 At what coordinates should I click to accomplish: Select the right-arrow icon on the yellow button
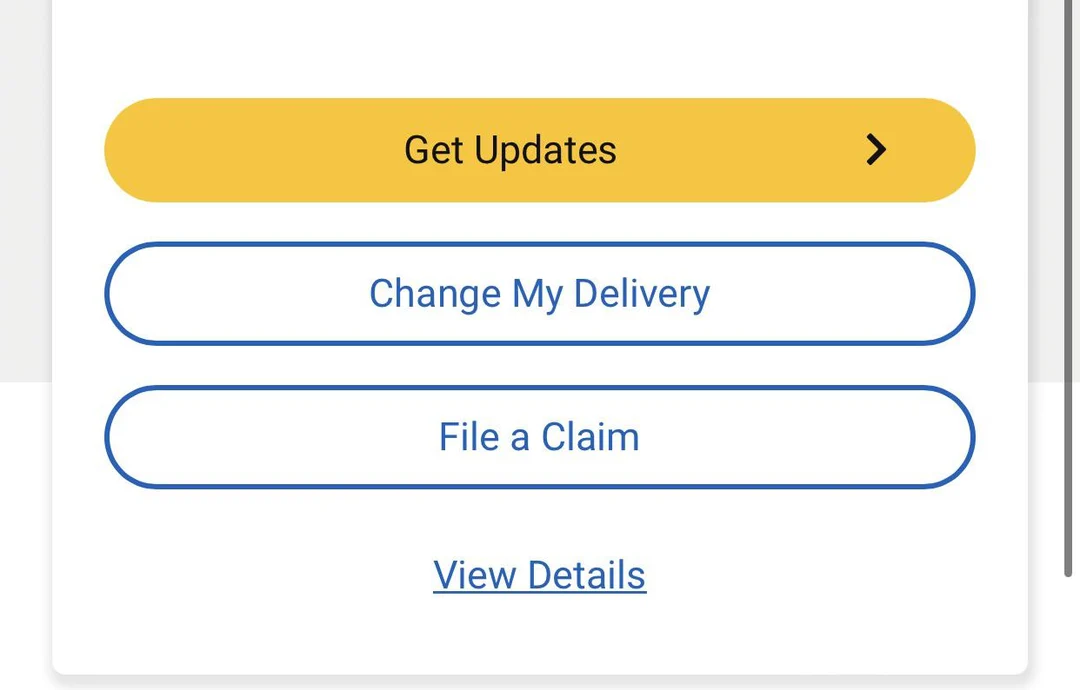pos(876,149)
